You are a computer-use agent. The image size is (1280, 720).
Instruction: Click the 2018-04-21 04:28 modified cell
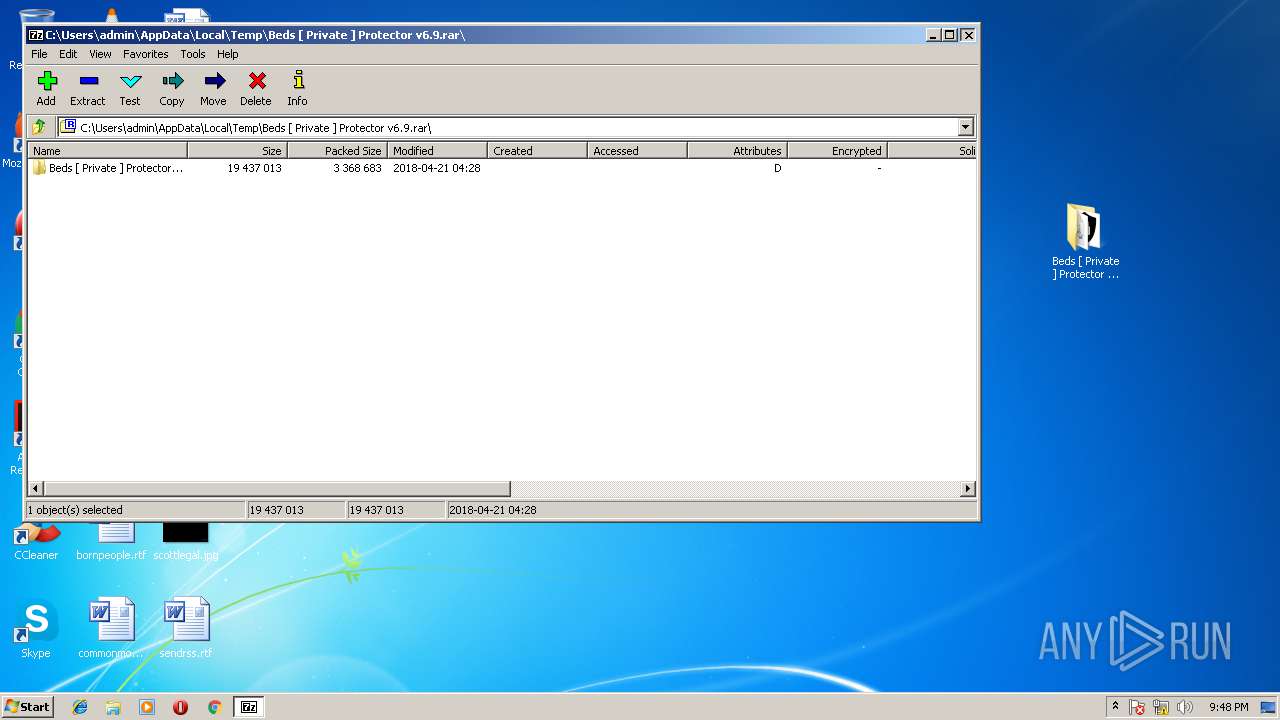437,168
